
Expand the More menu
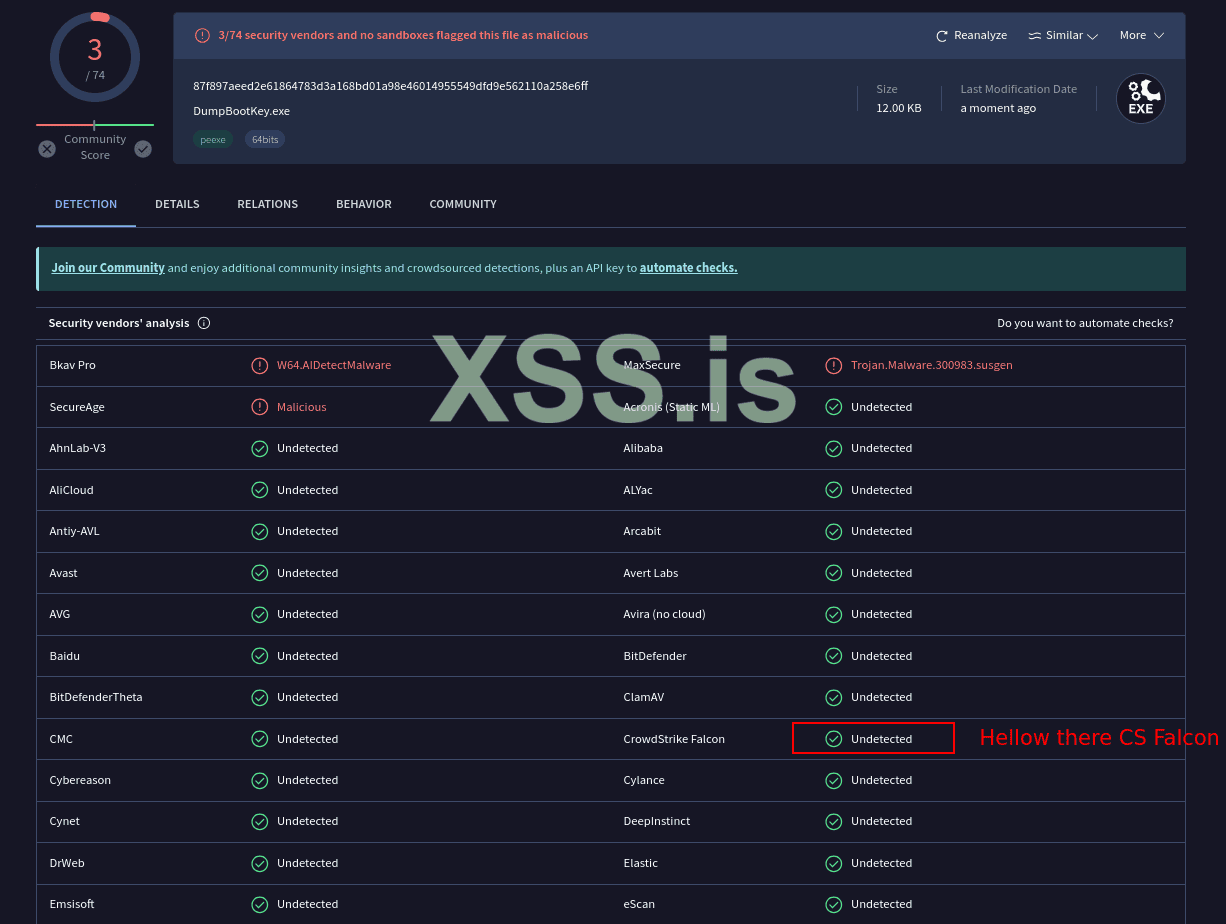(1142, 35)
